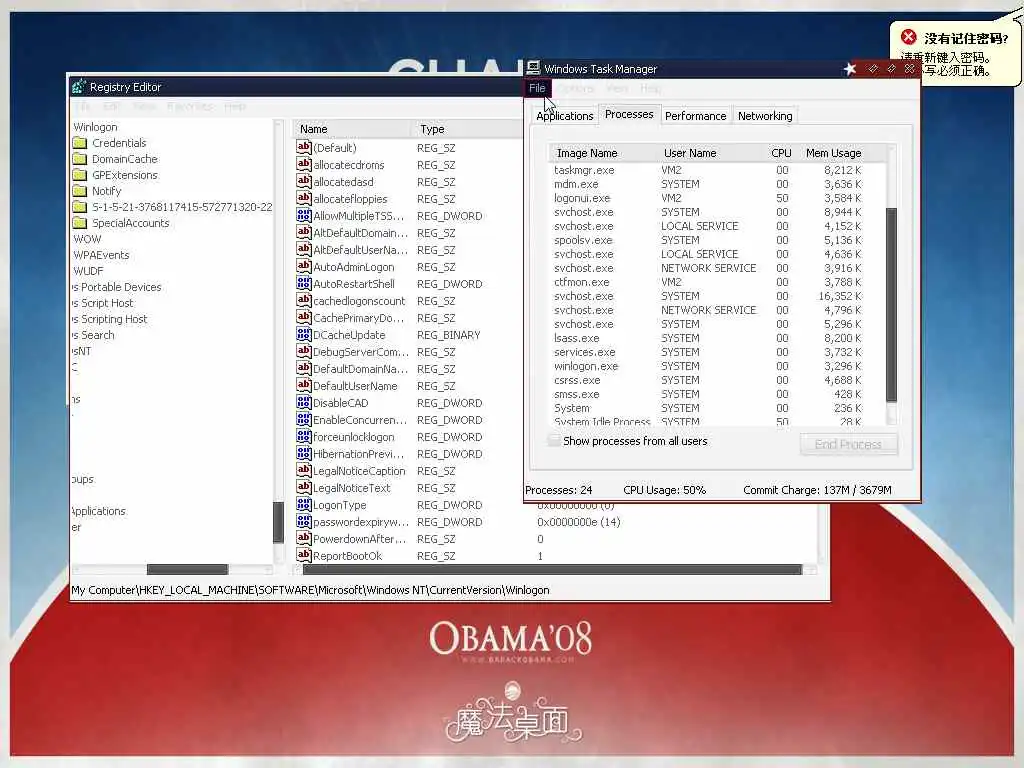The height and width of the screenshot is (768, 1024).
Task: Click the forceunlocklogon DWORD icon
Action: point(304,436)
